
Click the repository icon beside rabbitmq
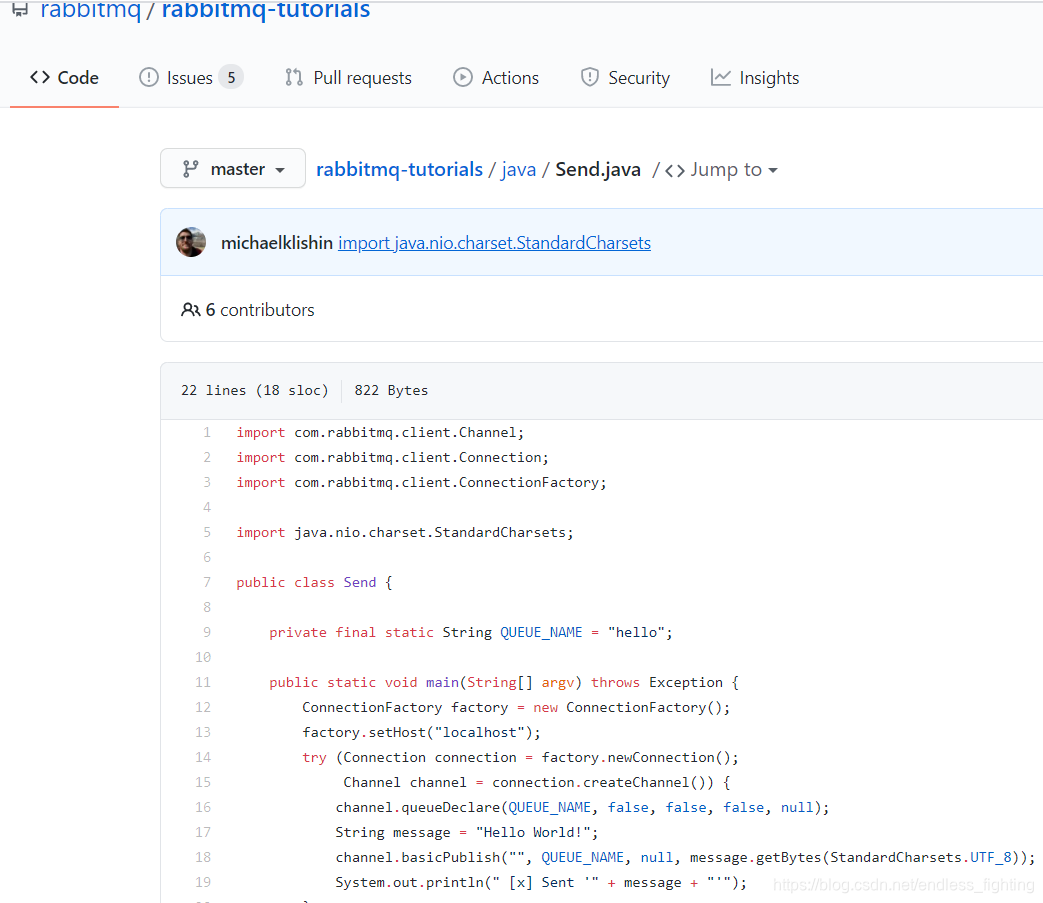[20, 9]
